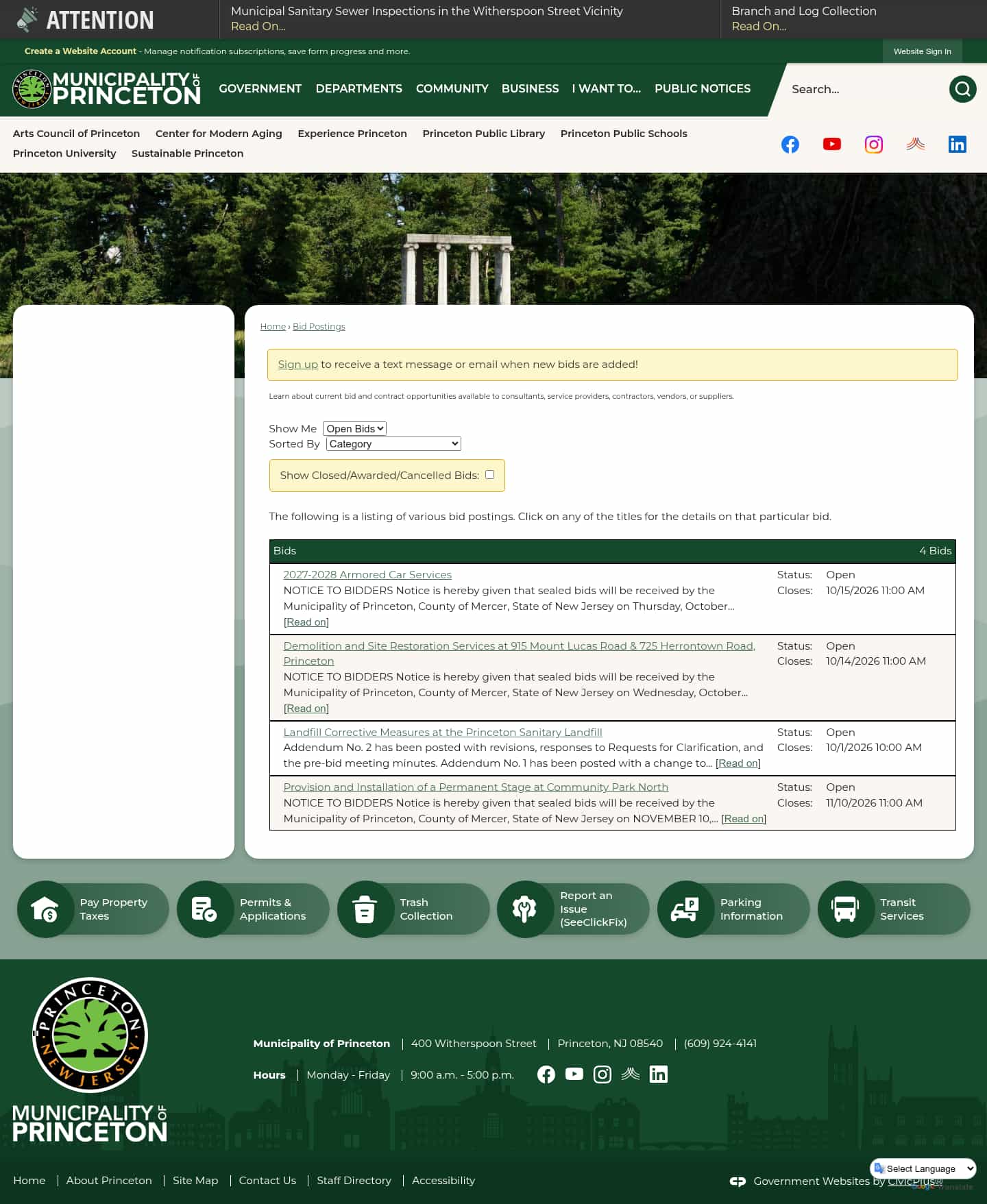This screenshot has height=1204, width=987.
Task: Open the LinkedIn icon in the header
Action: pyautogui.click(x=958, y=144)
